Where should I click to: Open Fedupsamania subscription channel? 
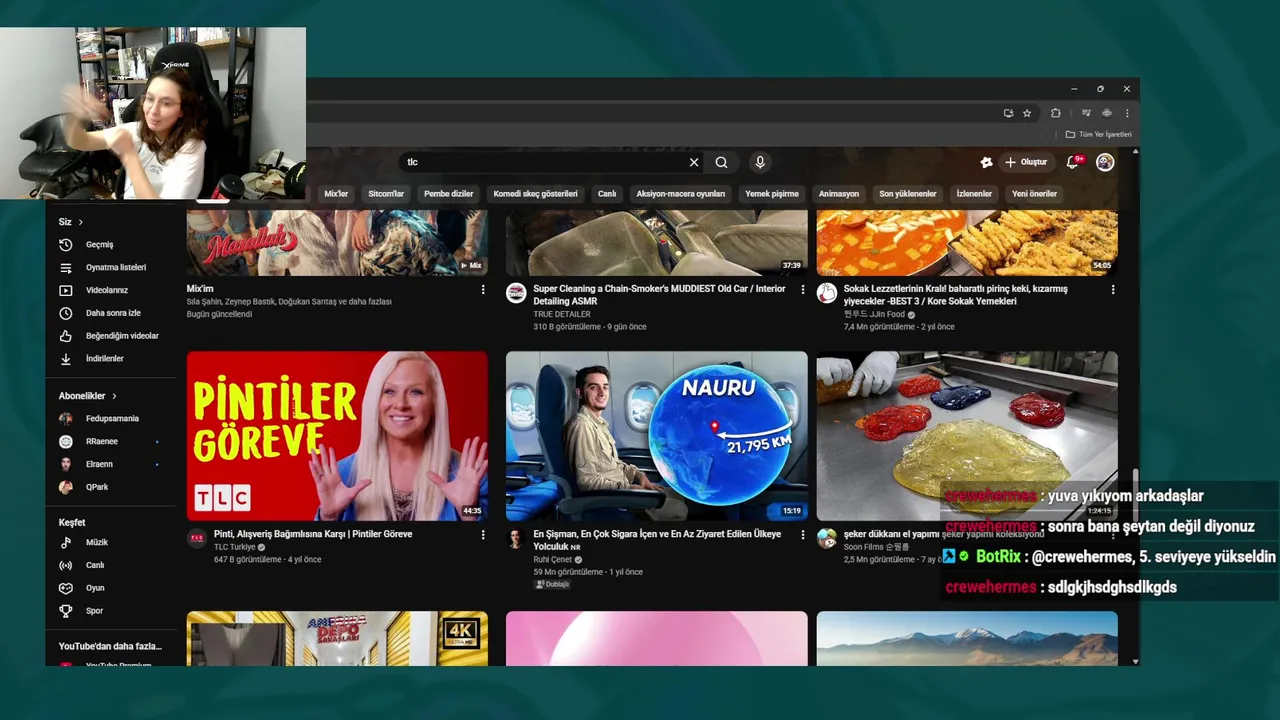pyautogui.click(x=112, y=419)
